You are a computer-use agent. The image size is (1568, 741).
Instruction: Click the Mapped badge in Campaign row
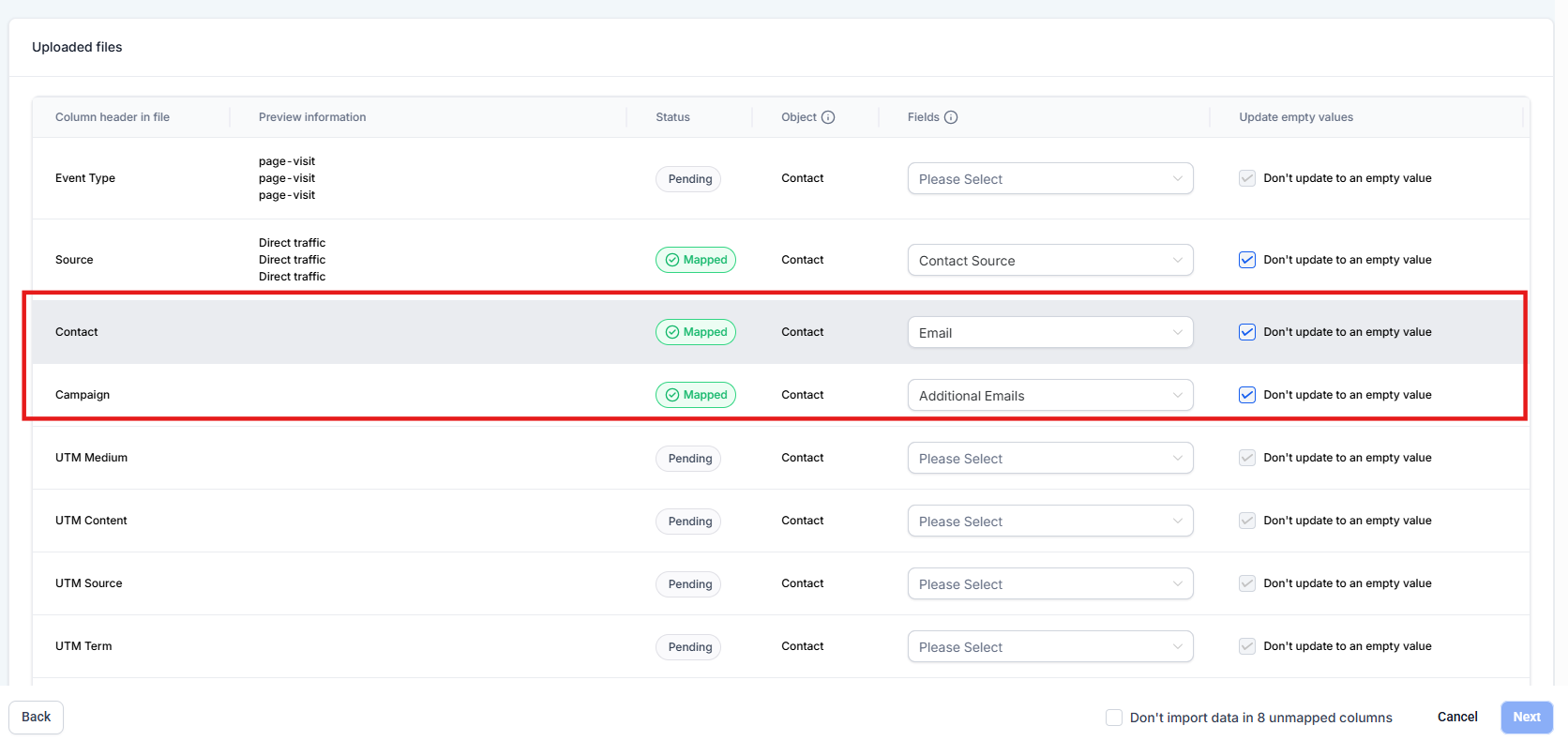(696, 395)
